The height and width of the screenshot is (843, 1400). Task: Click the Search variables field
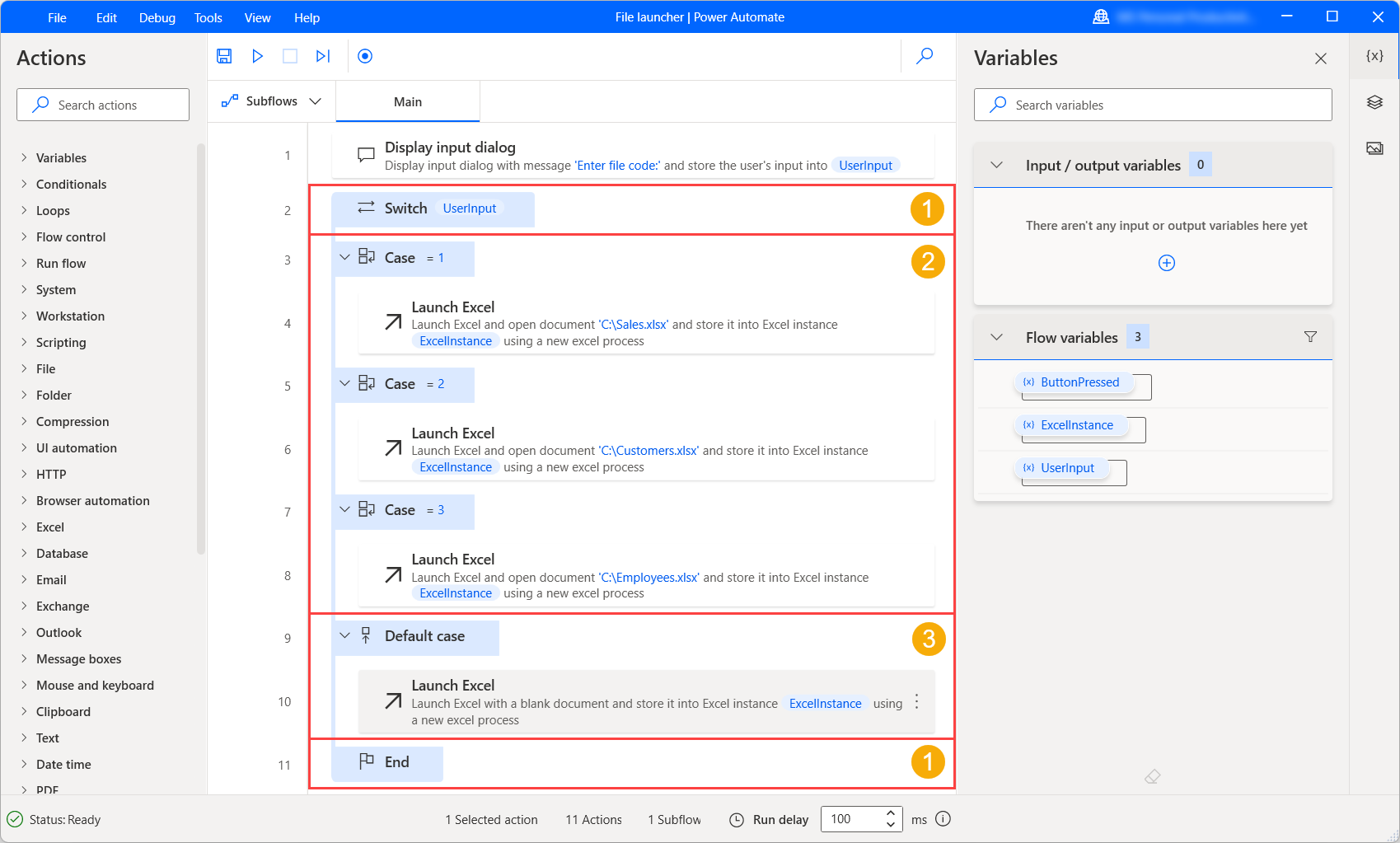(x=1153, y=105)
